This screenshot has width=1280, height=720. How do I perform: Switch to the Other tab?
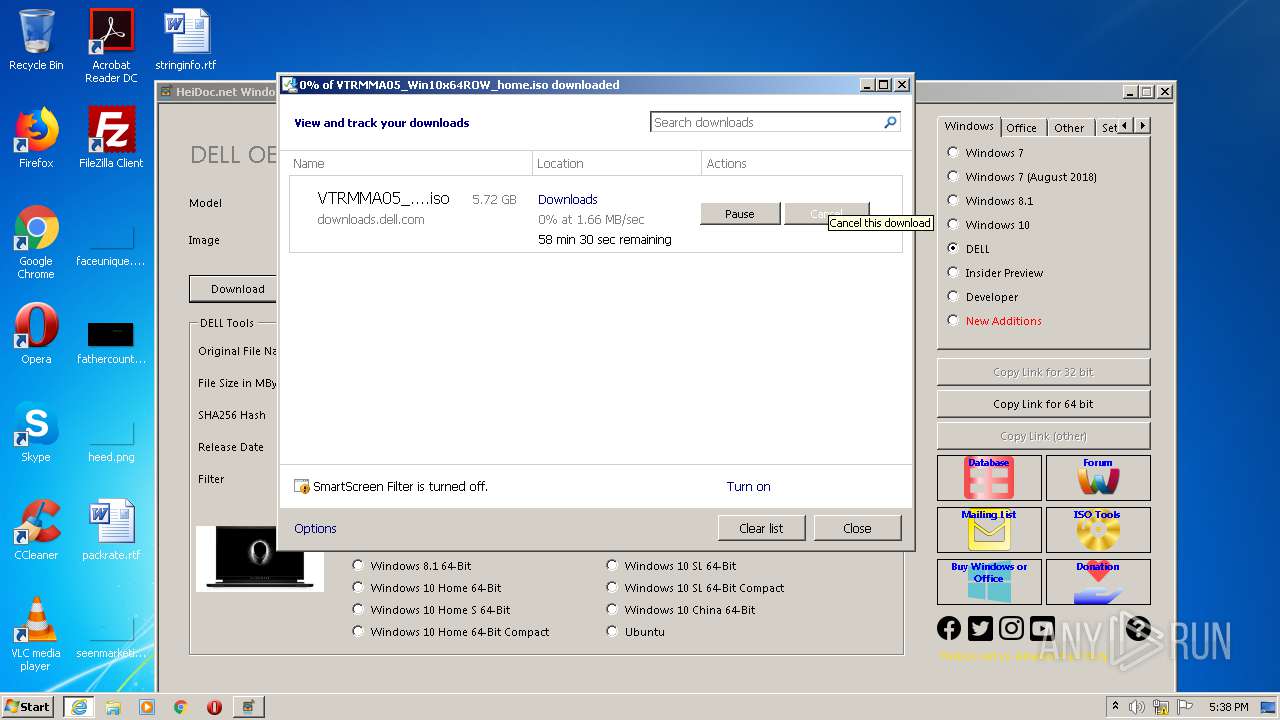tap(1069, 127)
